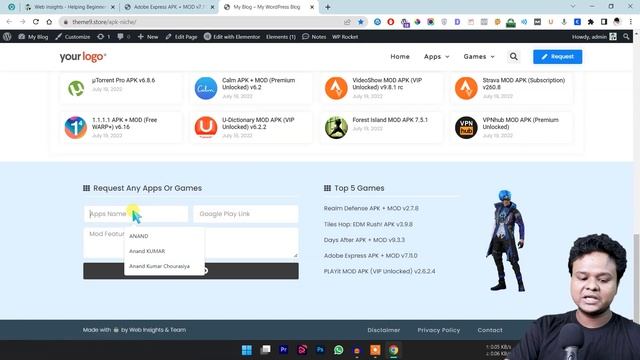Viewport: 640px width, 360px height.
Task: Open Notes in the admin bar
Action: click(x=314, y=37)
